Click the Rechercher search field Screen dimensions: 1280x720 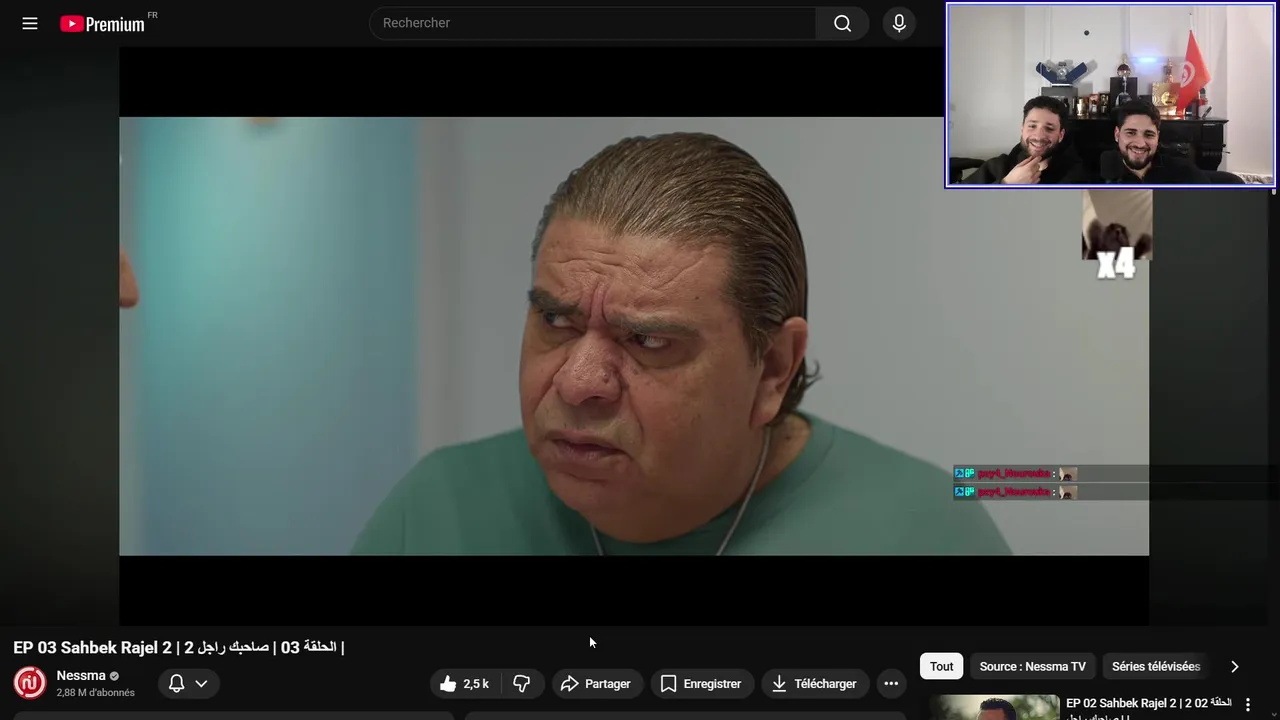point(593,23)
